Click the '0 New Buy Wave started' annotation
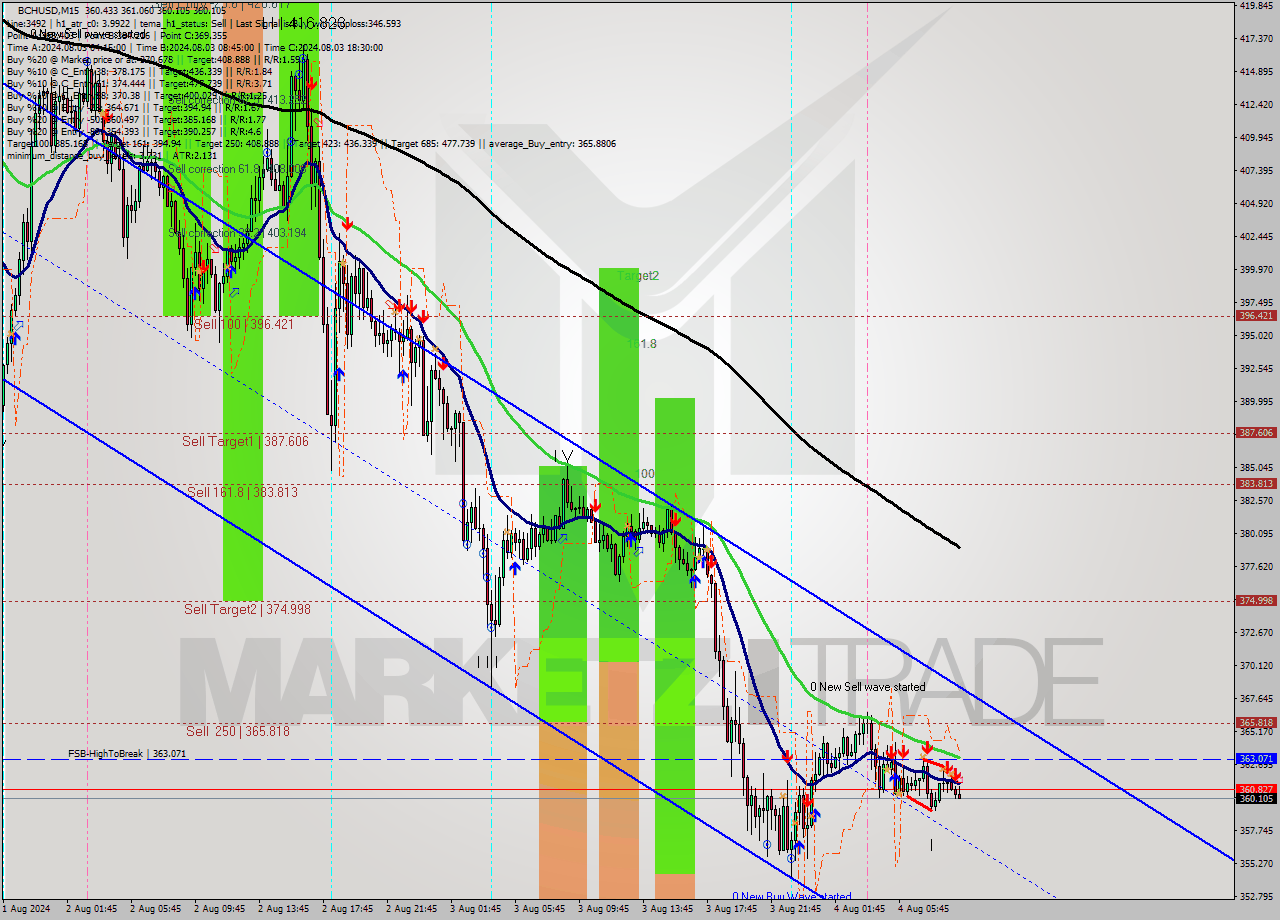Viewport: 1280px width, 920px height. (x=791, y=897)
